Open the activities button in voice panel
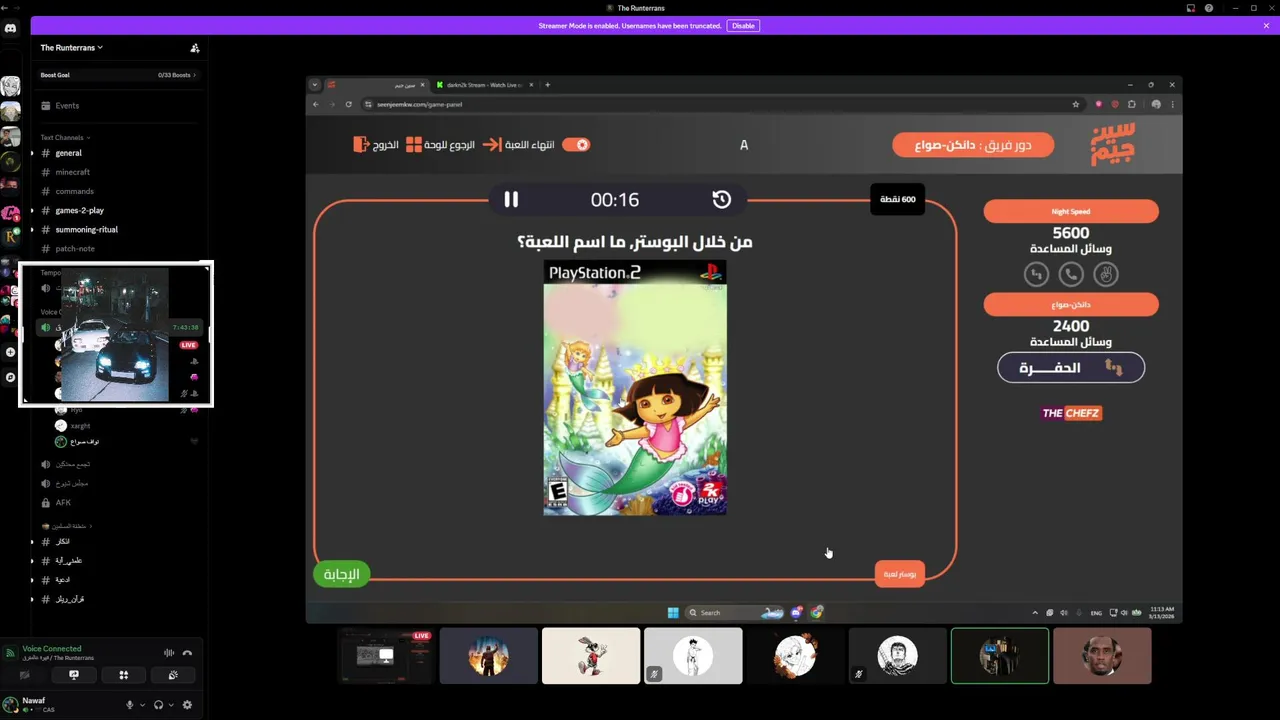 pyautogui.click(x=123, y=675)
